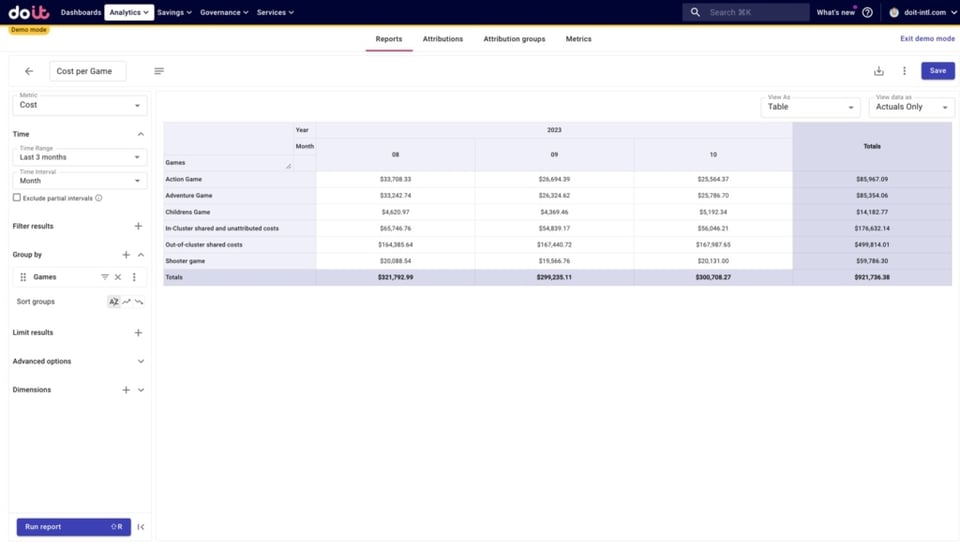
Task: Click the Run report button
Action: tap(73, 527)
